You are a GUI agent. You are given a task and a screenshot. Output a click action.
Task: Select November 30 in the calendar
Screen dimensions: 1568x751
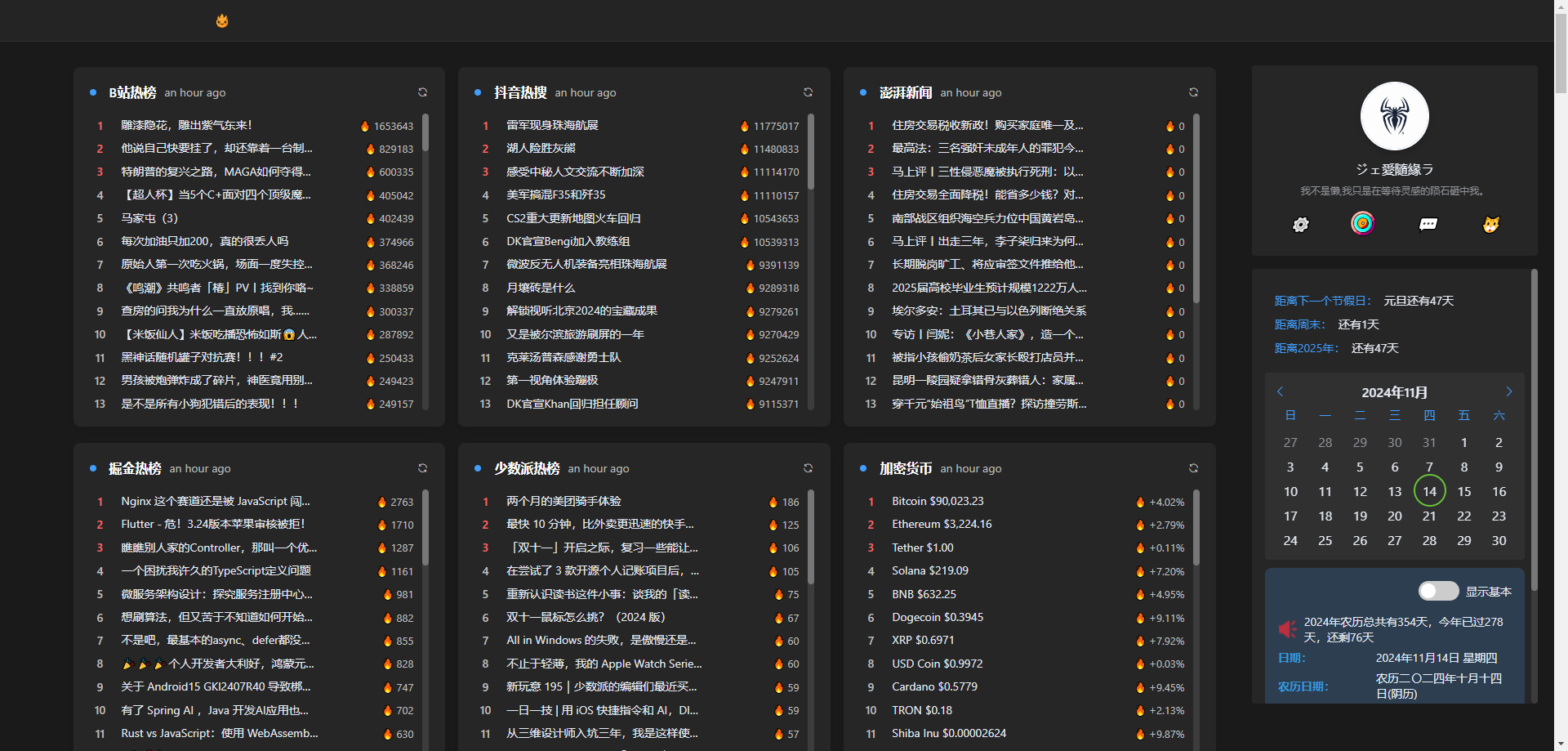coord(1499,540)
